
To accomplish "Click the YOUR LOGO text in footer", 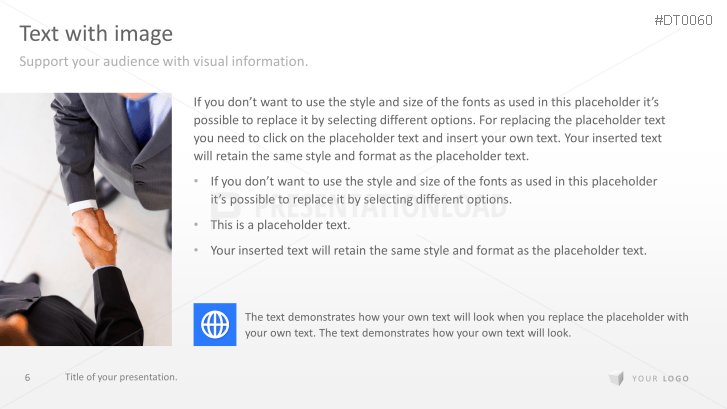I will pos(660,378).
